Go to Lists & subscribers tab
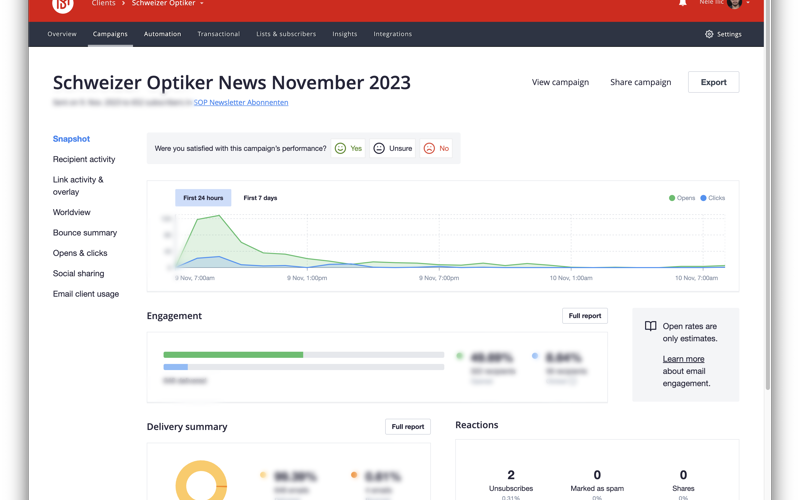Screen dimensions: 800x500 coord(286,34)
